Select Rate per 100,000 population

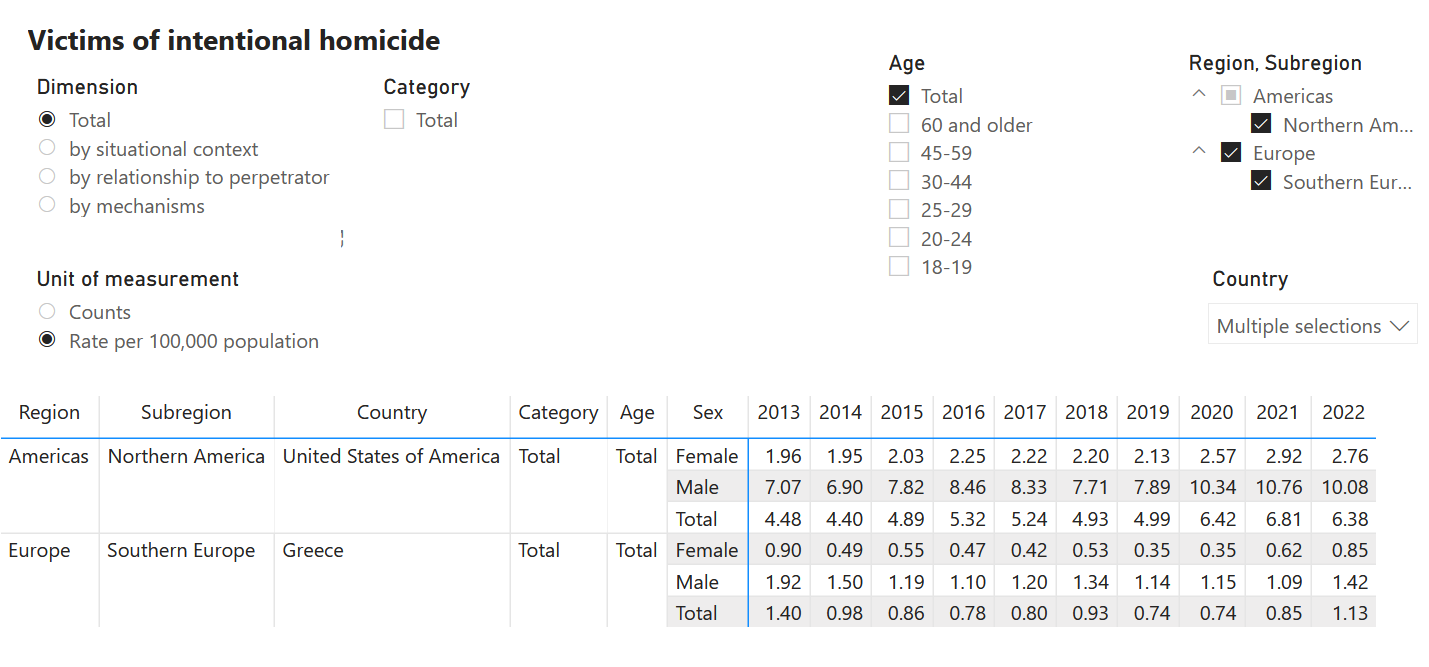click(47, 341)
